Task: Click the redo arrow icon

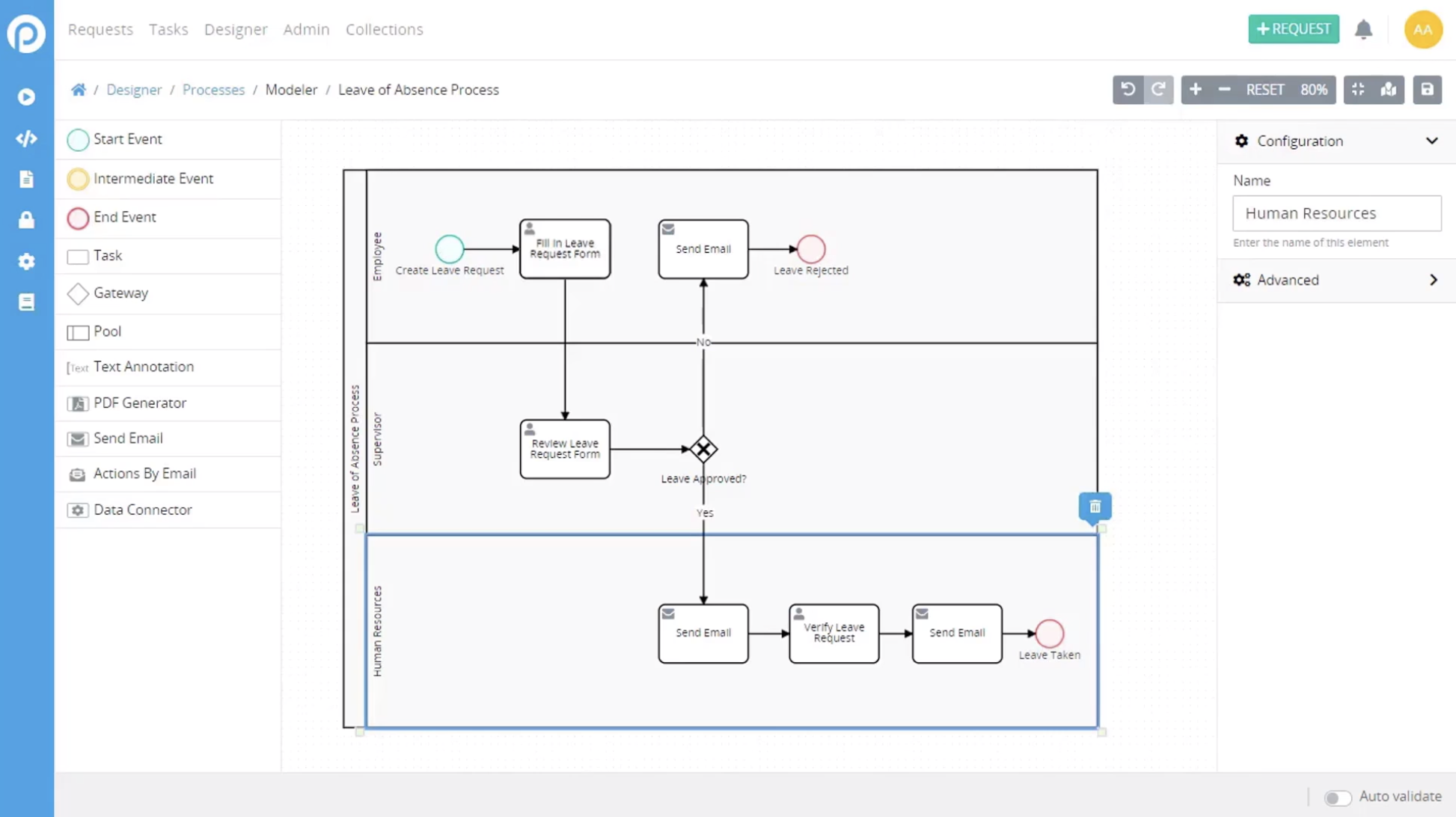Action: click(1158, 89)
